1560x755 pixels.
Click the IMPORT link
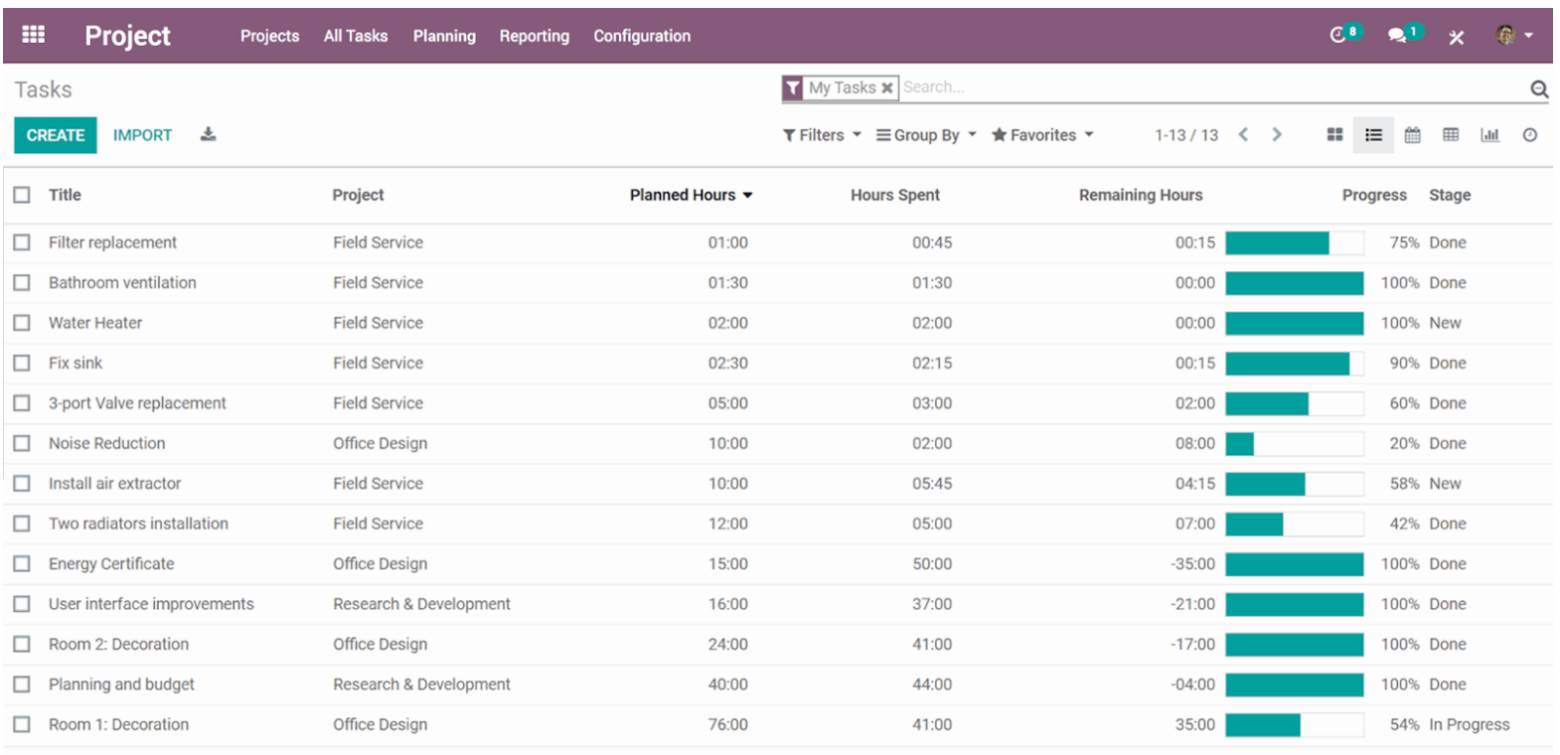click(x=142, y=135)
